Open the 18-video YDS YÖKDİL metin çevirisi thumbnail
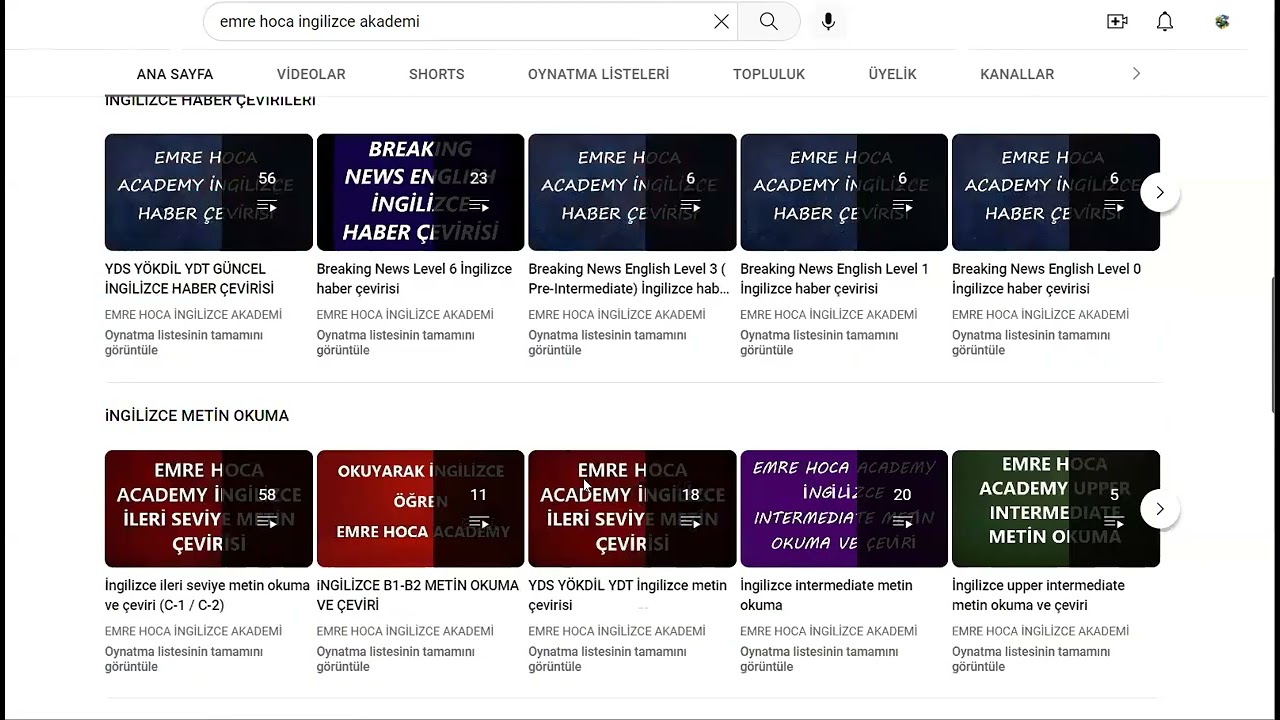Image resolution: width=1280 pixels, height=720 pixels. [633, 509]
